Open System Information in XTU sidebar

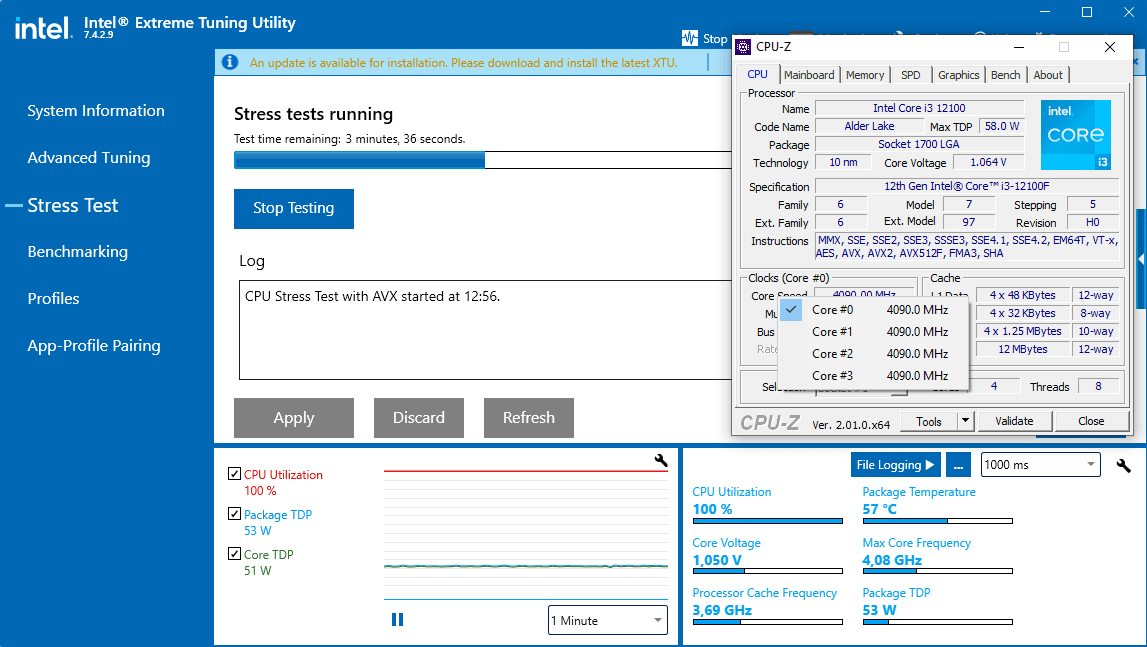(x=96, y=111)
